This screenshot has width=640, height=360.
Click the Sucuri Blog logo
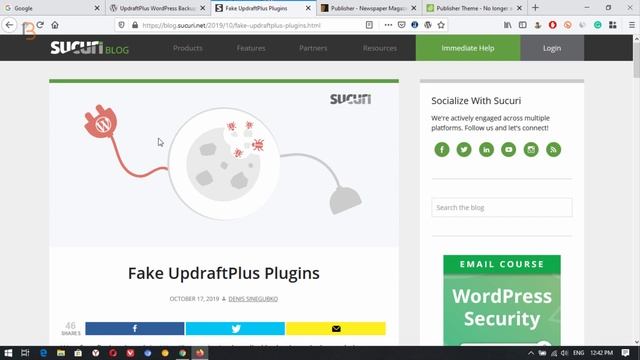(x=89, y=48)
